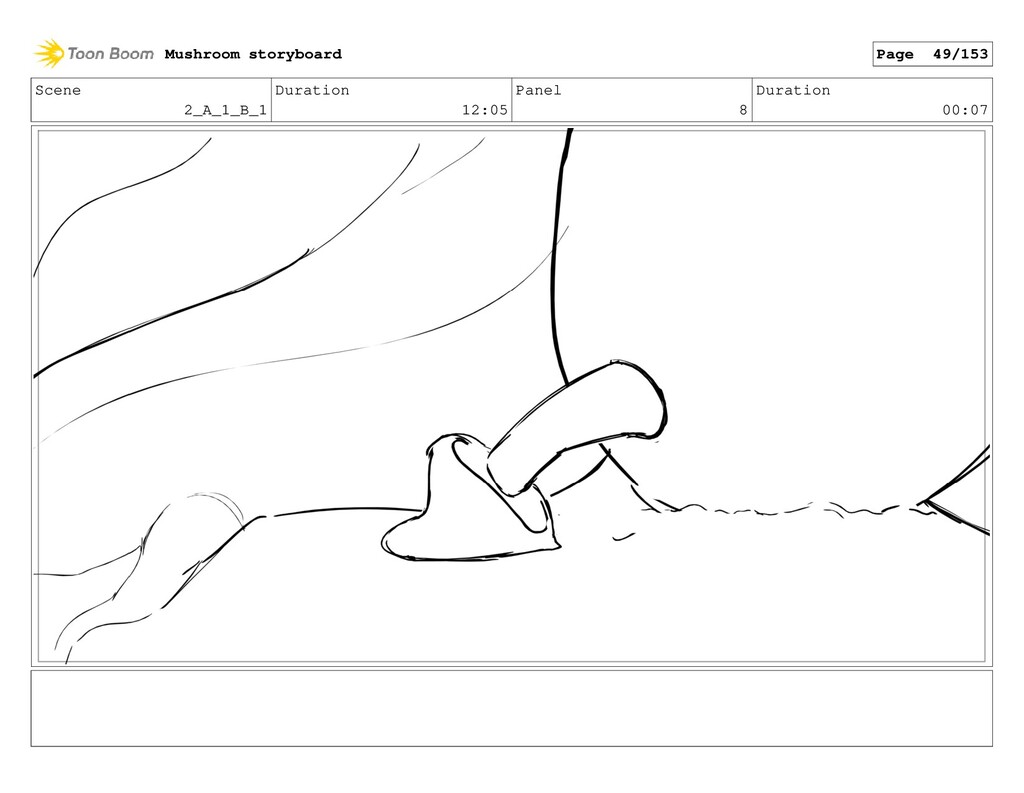The image size is (1024, 793).
Task: Select the Mushroom storyboard title text
Action: coord(253,54)
